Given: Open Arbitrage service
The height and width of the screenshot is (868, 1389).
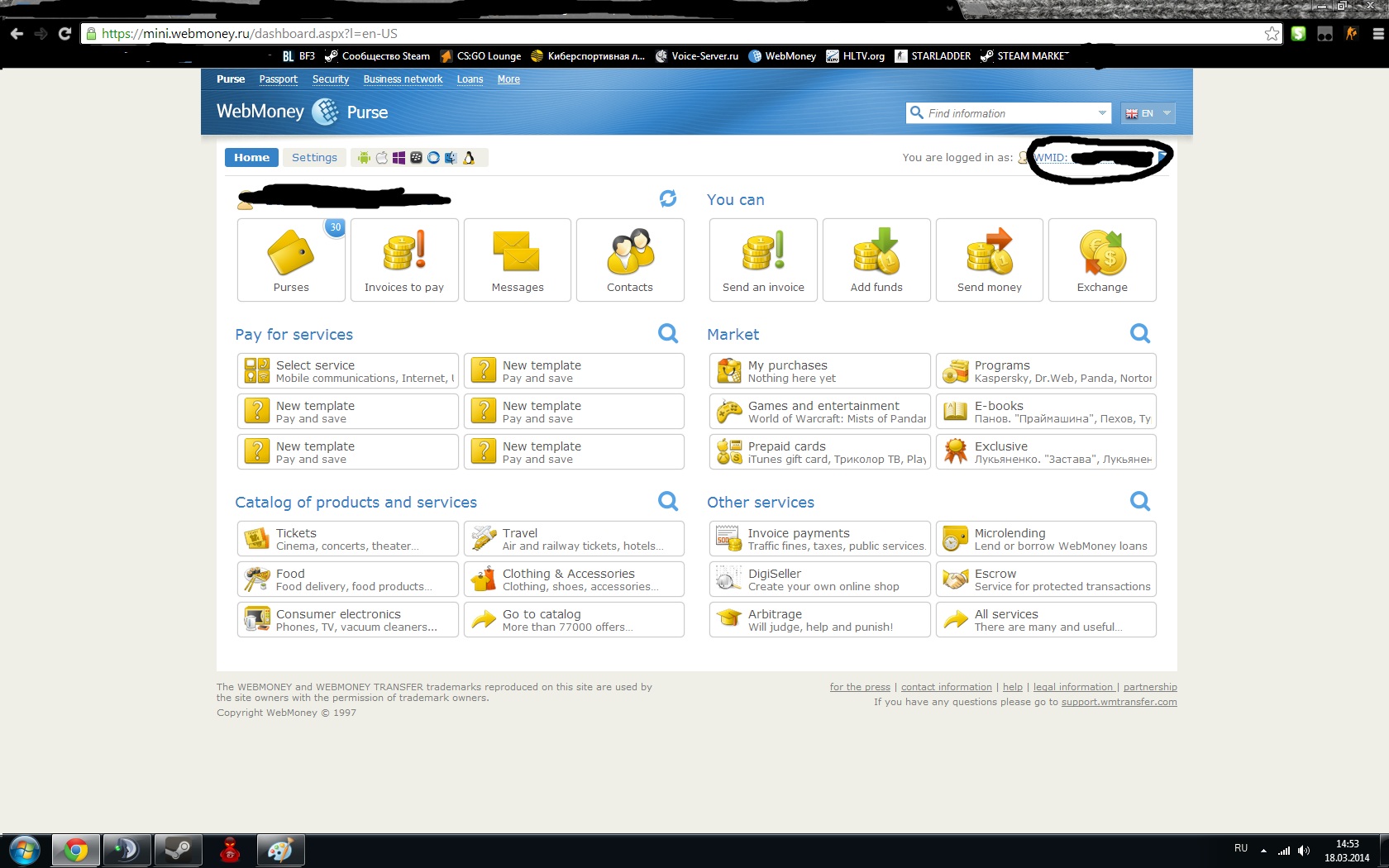Looking at the screenshot, I should point(819,619).
